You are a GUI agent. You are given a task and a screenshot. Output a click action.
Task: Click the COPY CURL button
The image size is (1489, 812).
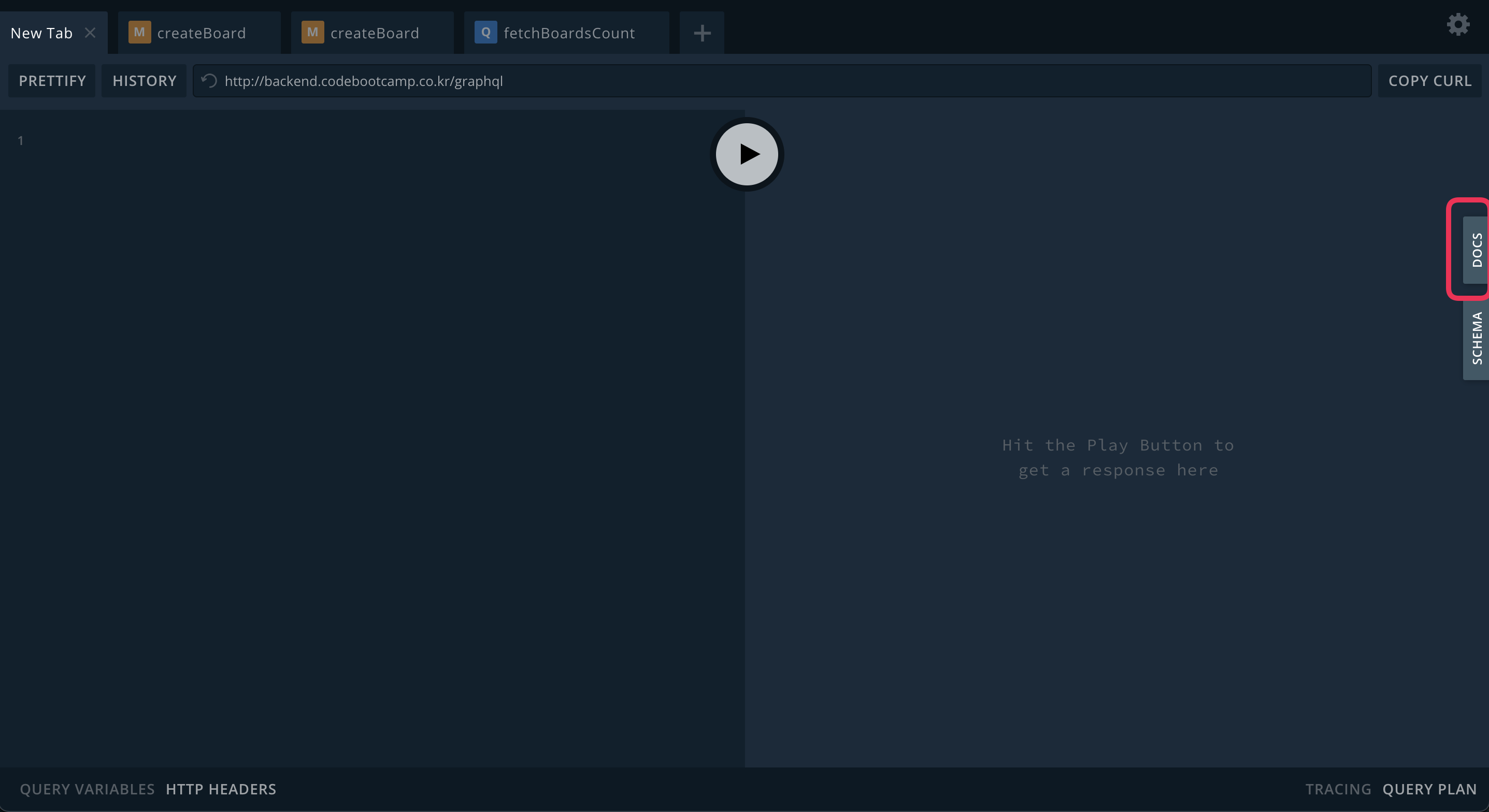1429,81
